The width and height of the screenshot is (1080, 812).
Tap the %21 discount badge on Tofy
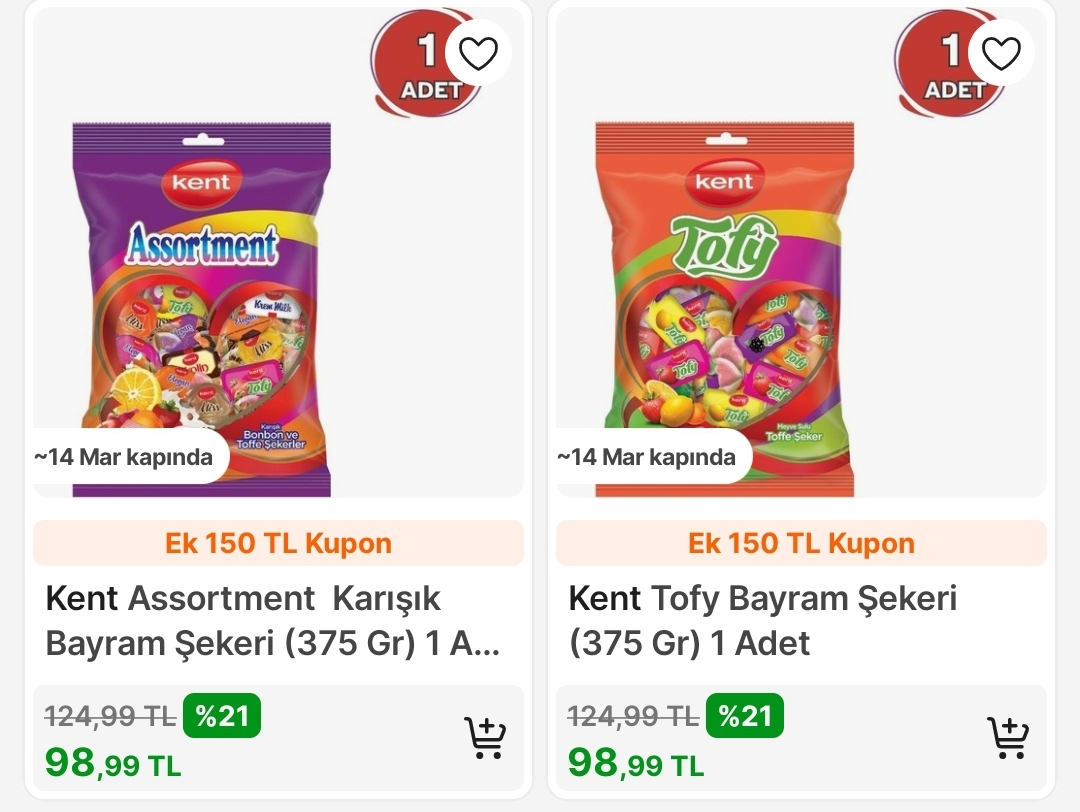[745, 716]
